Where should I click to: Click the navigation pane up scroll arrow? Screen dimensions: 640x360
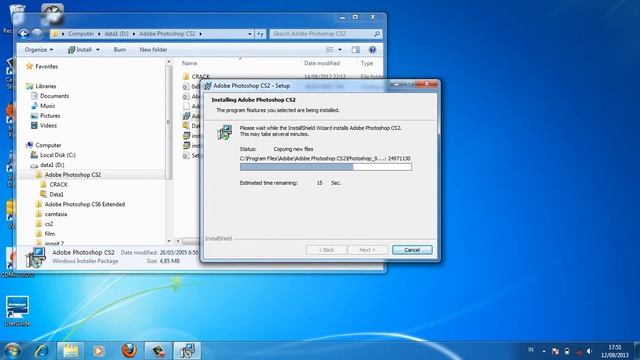169,62
